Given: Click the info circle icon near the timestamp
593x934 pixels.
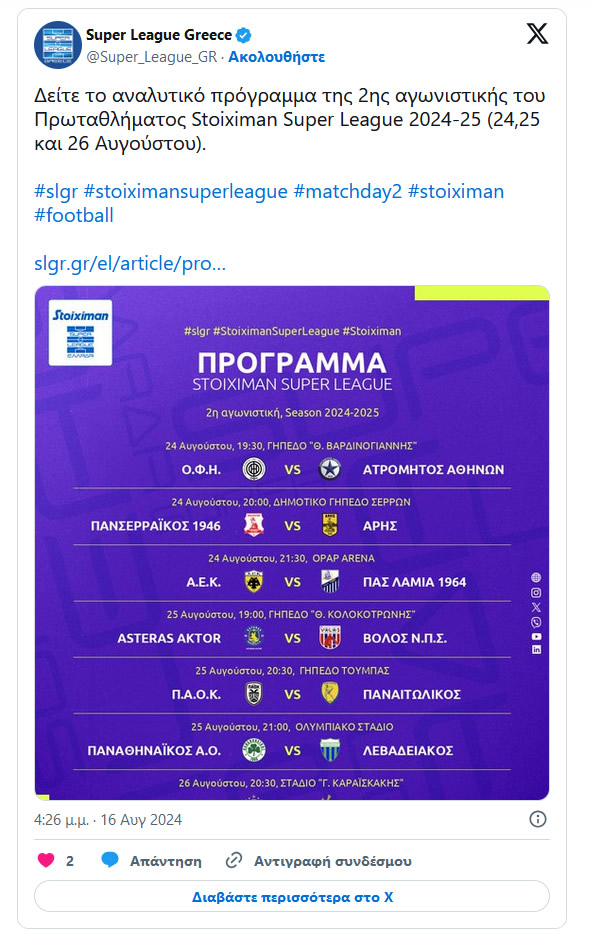Looking at the screenshot, I should click(x=539, y=817).
